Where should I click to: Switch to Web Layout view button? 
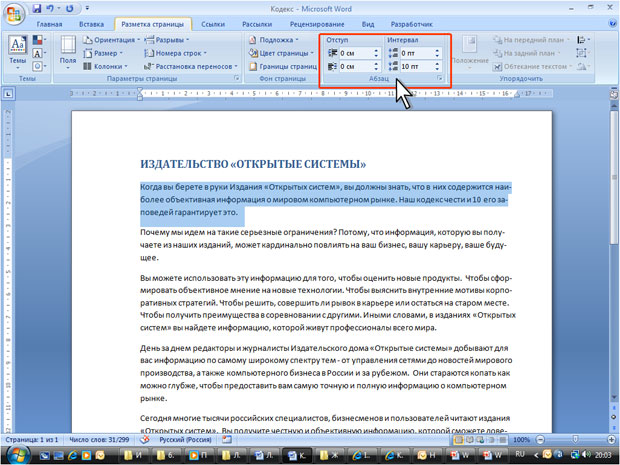(480, 440)
